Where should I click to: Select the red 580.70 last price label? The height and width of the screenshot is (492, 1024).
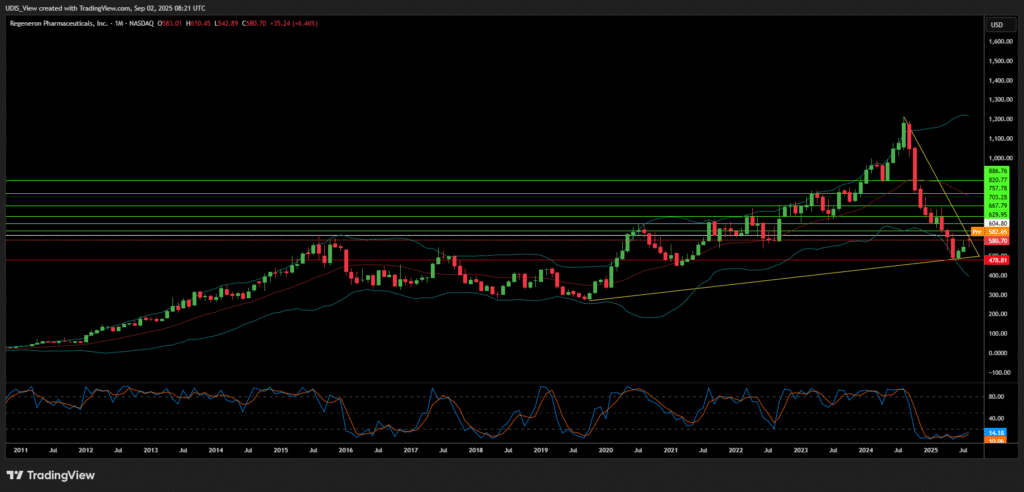(x=996, y=241)
